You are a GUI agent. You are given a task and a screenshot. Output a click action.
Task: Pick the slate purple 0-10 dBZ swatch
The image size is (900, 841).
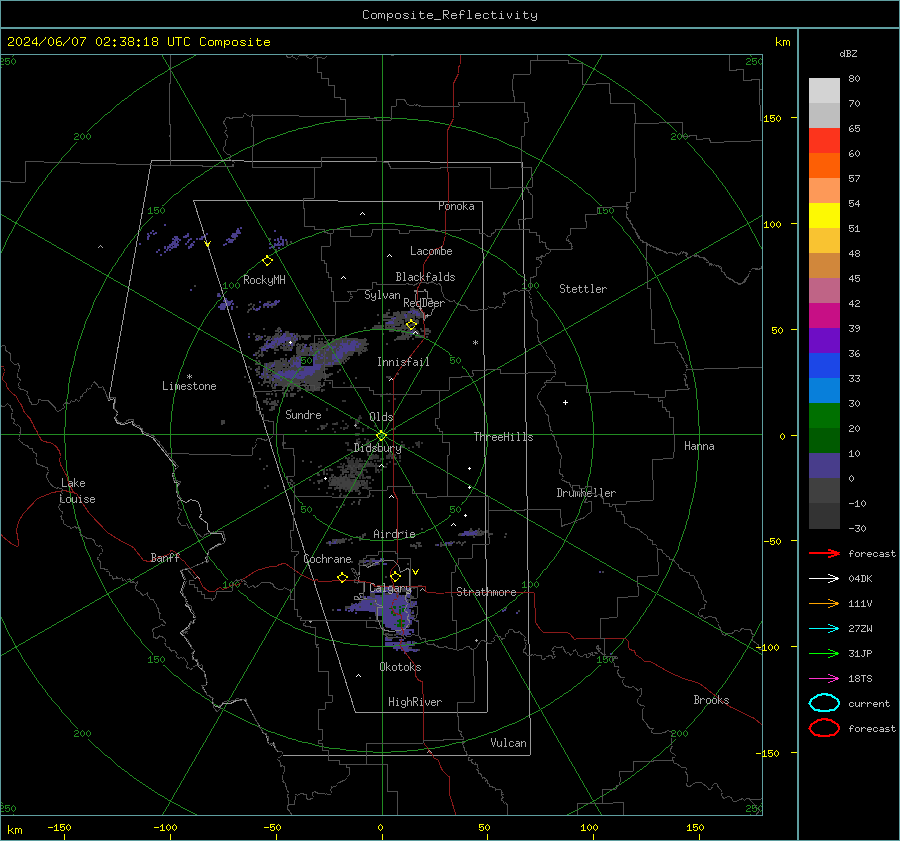point(824,465)
